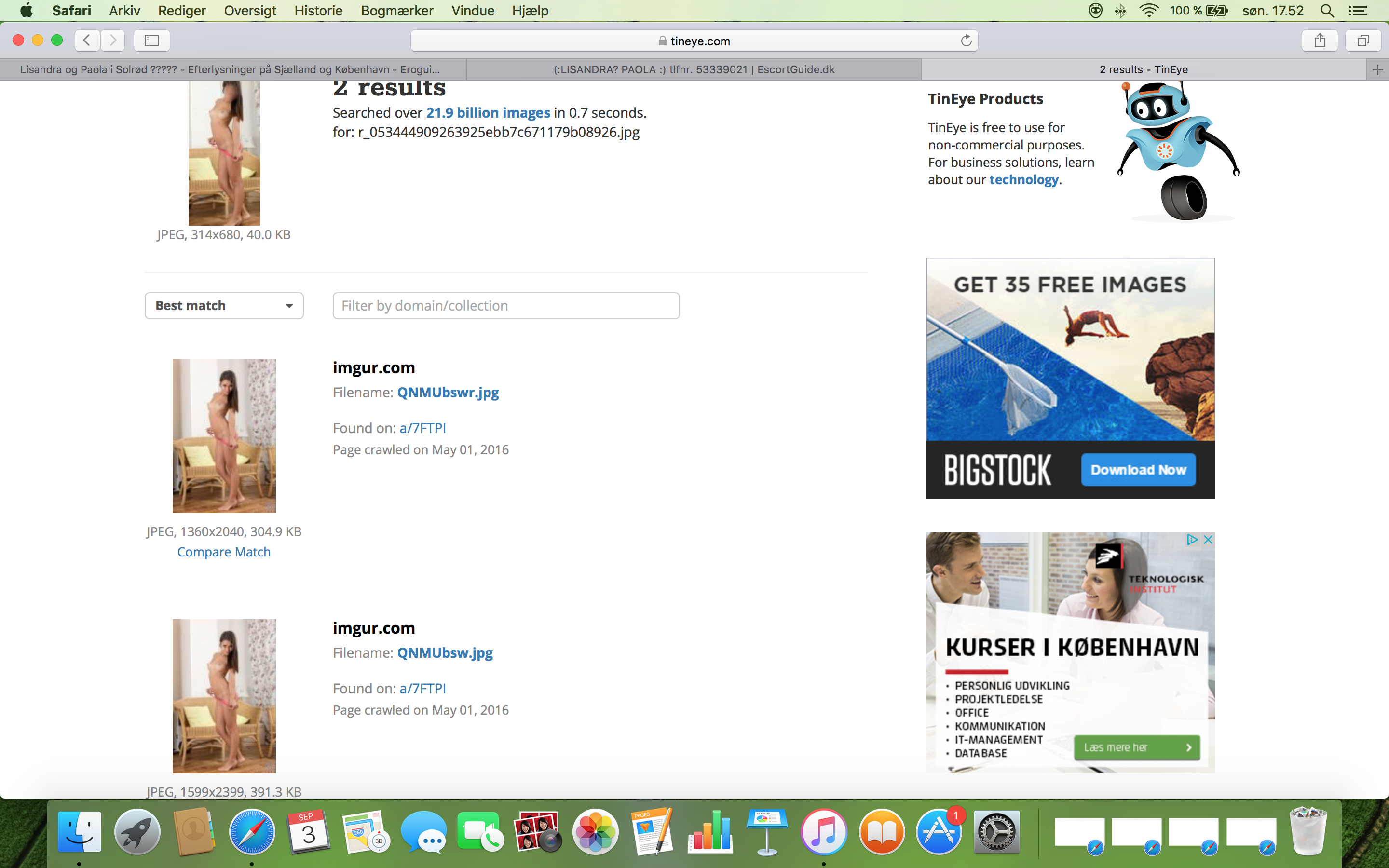Open the Bogmærker menu
Screen dimensions: 1389x868
coord(396,11)
